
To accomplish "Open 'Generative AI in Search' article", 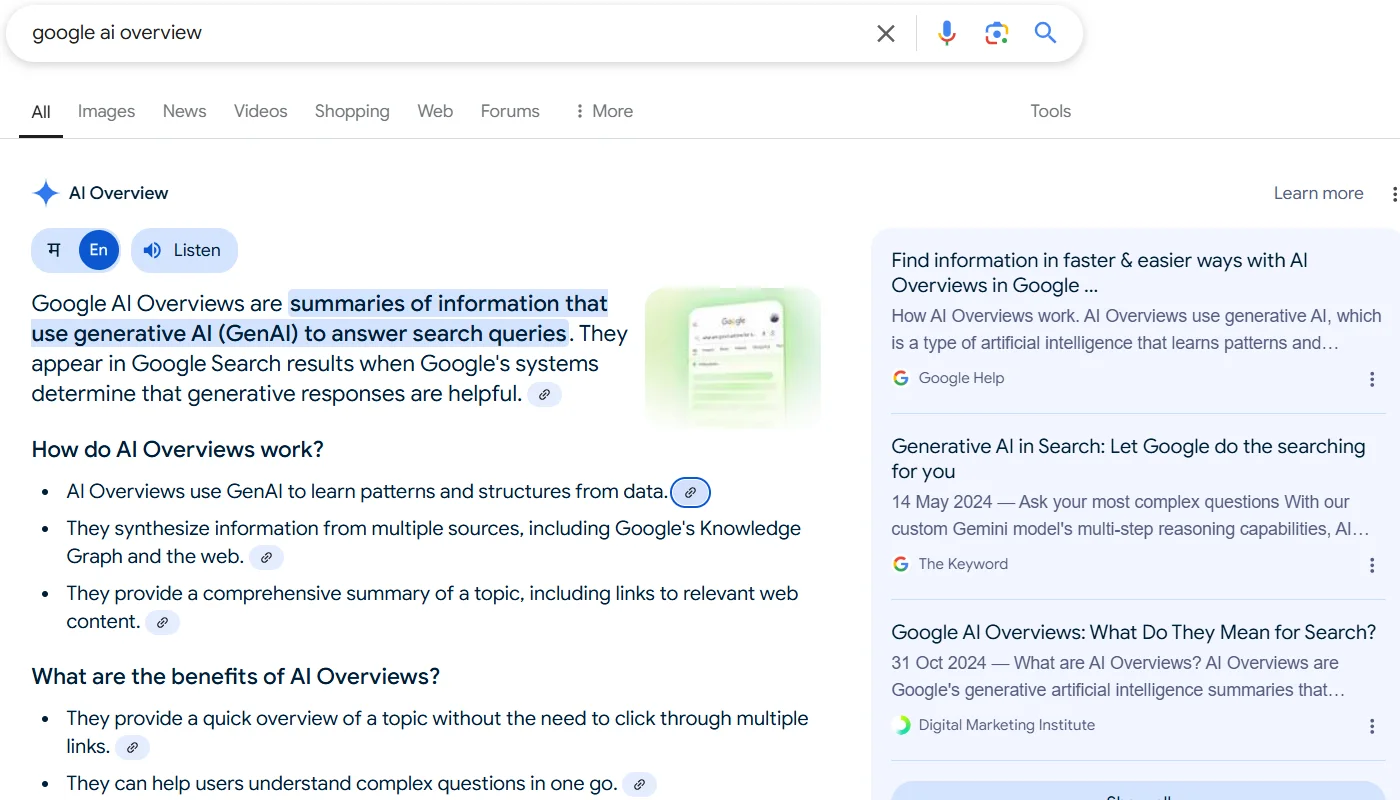I will tap(1128, 459).
